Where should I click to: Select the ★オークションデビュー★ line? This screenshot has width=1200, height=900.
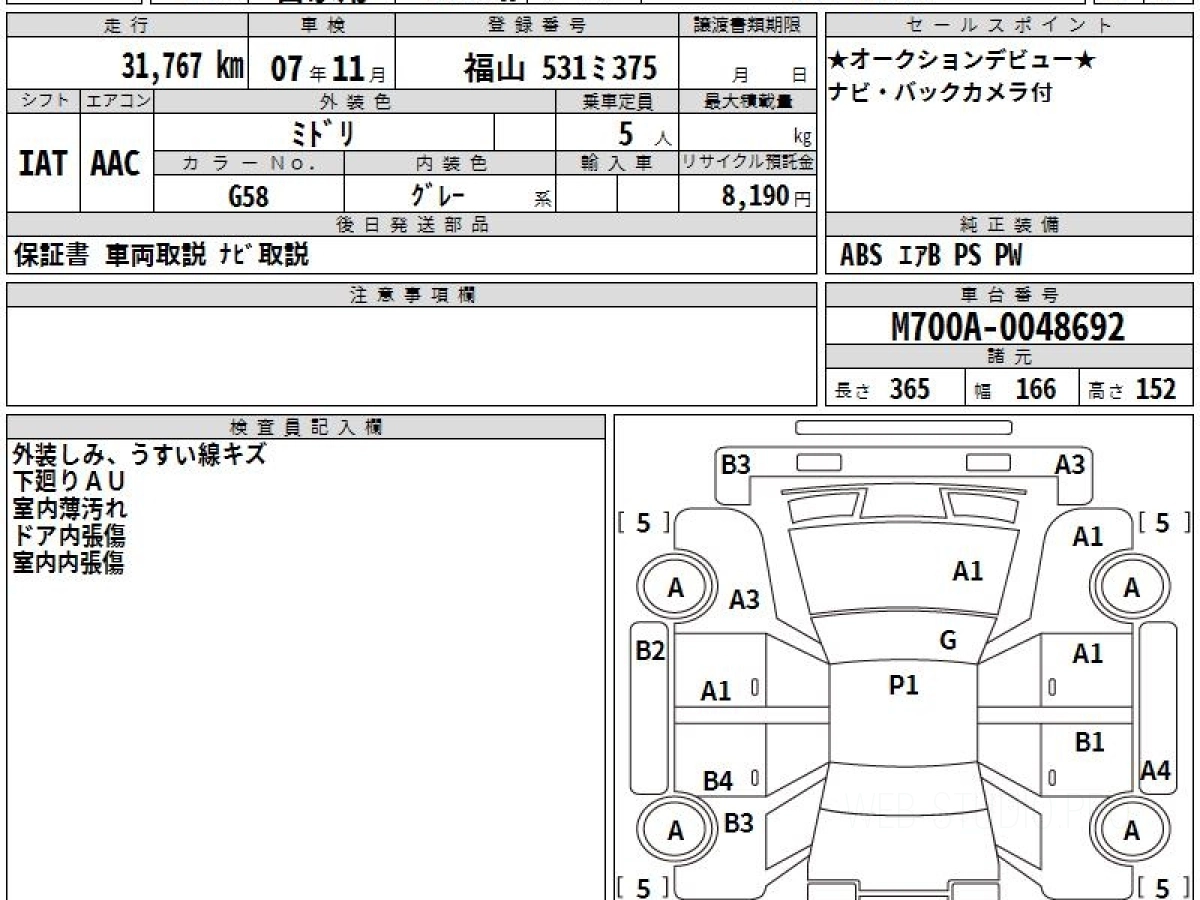coord(962,61)
